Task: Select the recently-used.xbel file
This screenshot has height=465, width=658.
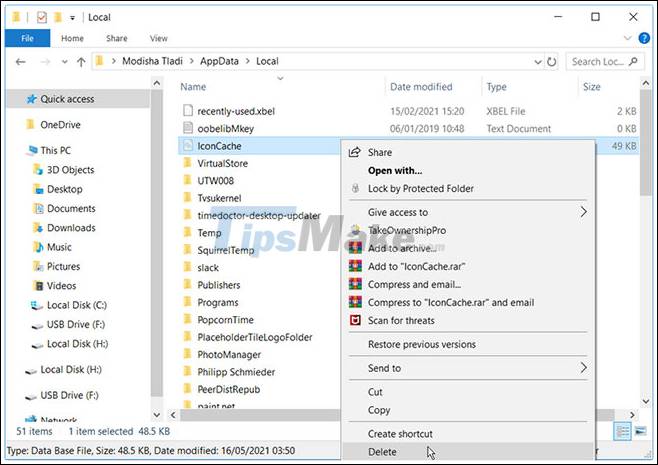Action: pyautogui.click(x=236, y=111)
